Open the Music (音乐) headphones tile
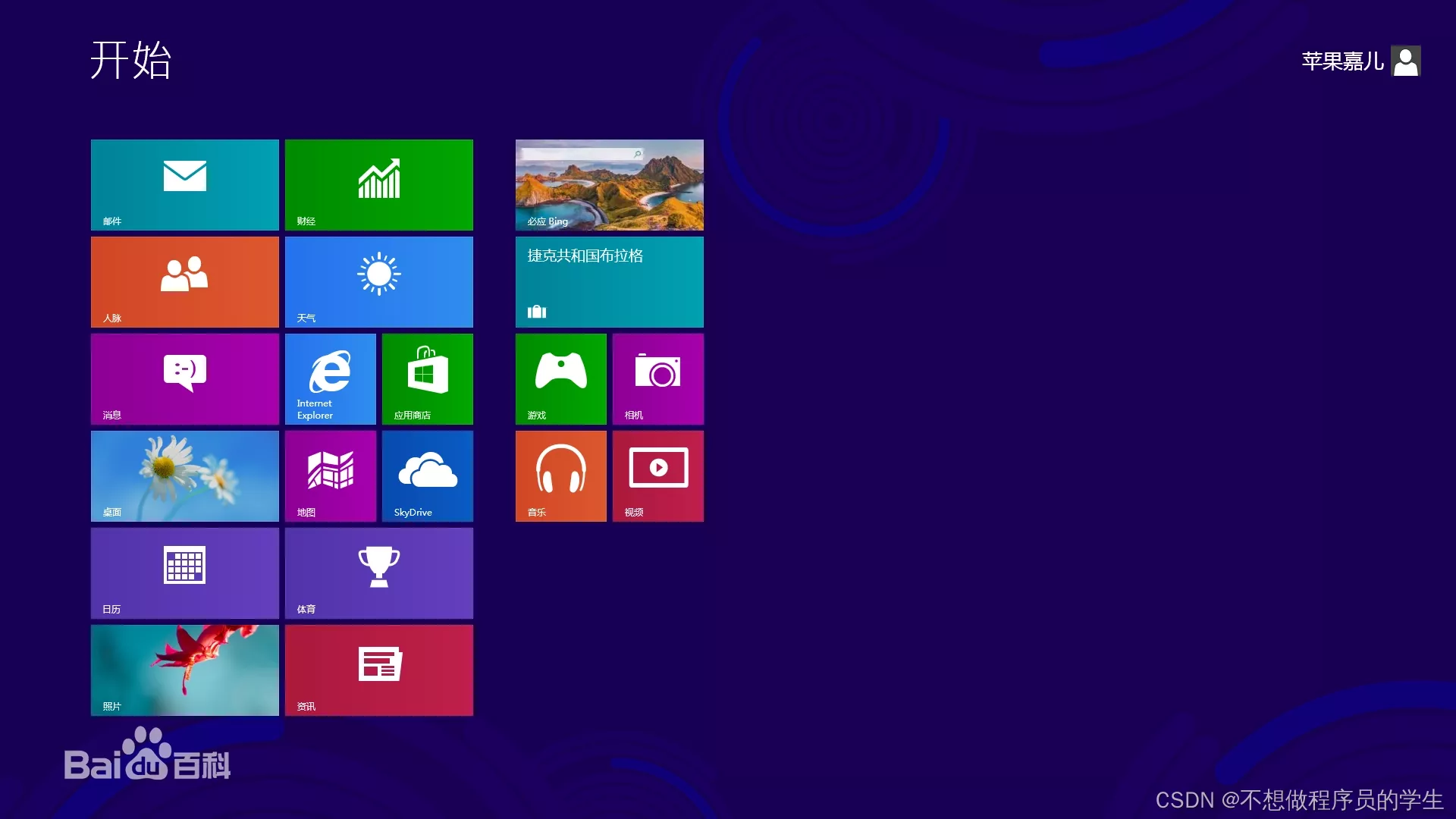This screenshot has height=819, width=1456. (x=560, y=475)
